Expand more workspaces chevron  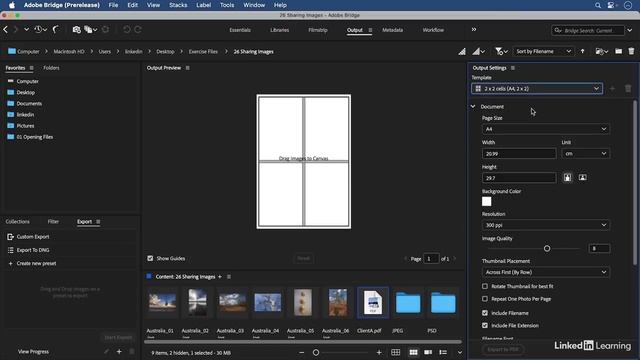473,29
